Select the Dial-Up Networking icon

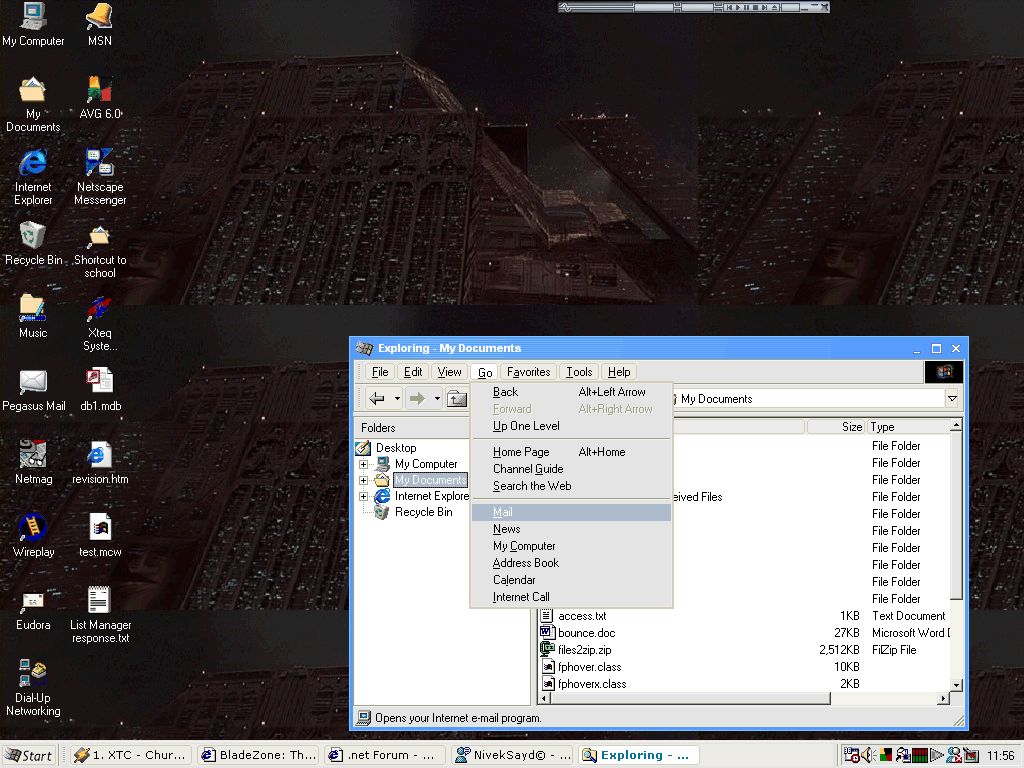coord(33,674)
